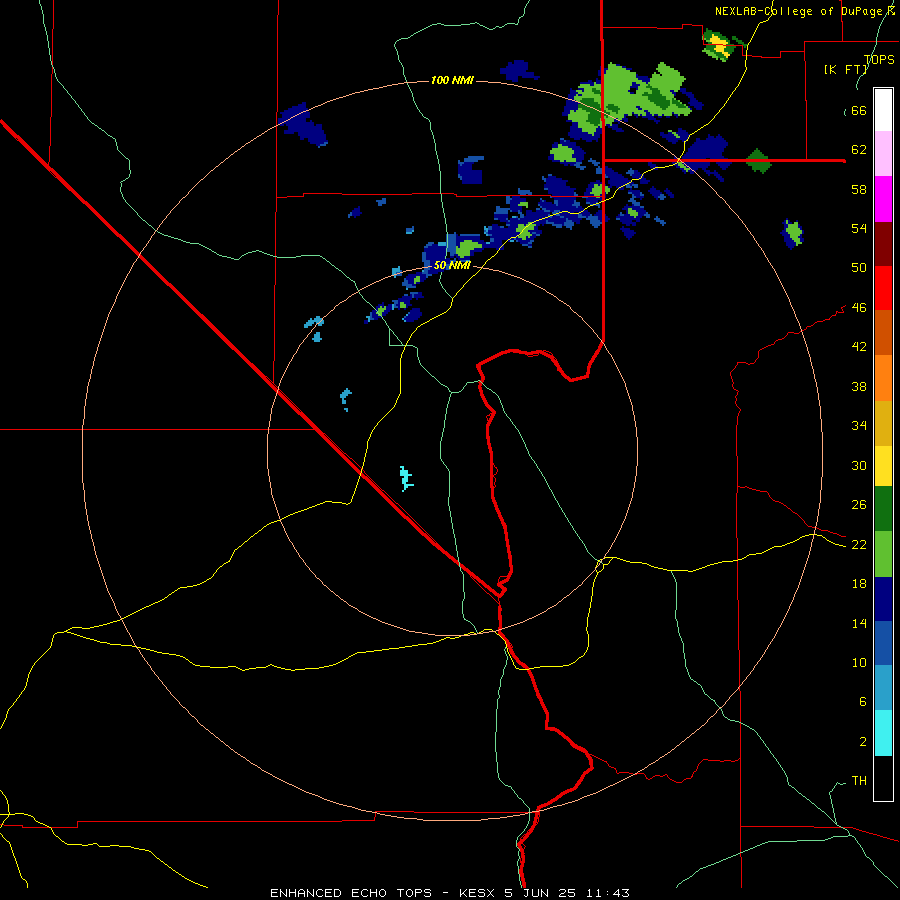Click the orange 42 kft legend swatch
Viewport: 900px width, 900px height.
(883, 378)
